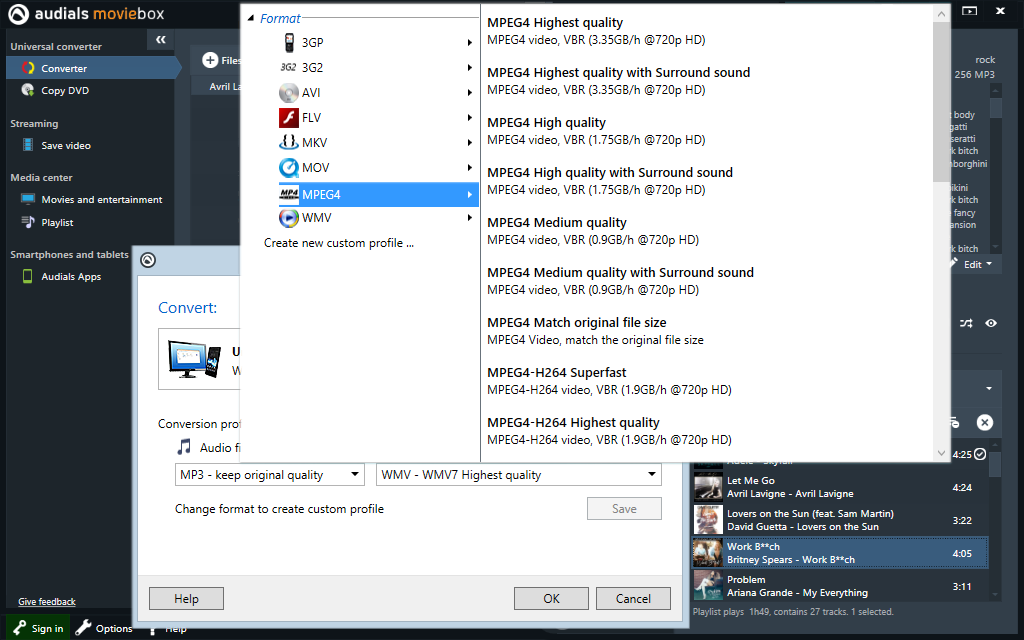Select the Problem by Ariana Grande track

click(840, 586)
